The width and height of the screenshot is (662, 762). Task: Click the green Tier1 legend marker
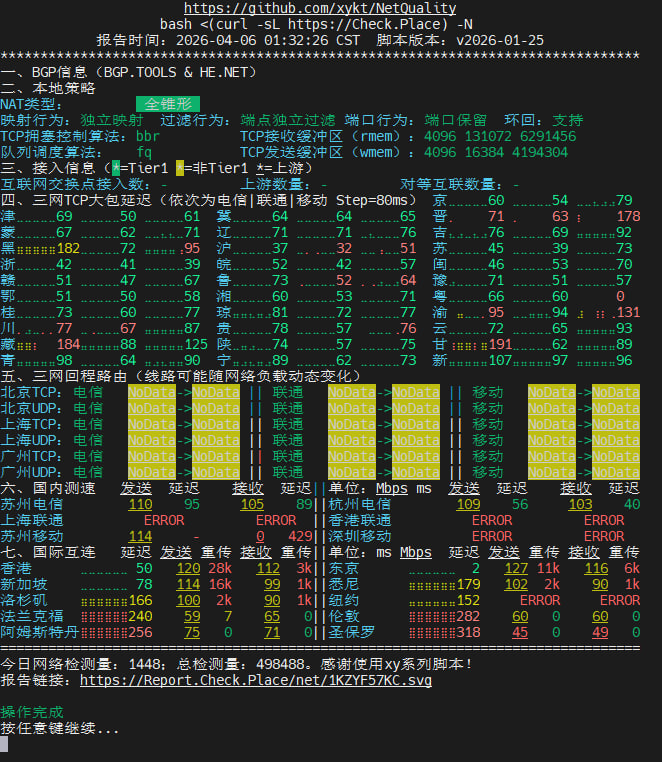click(x=116, y=168)
